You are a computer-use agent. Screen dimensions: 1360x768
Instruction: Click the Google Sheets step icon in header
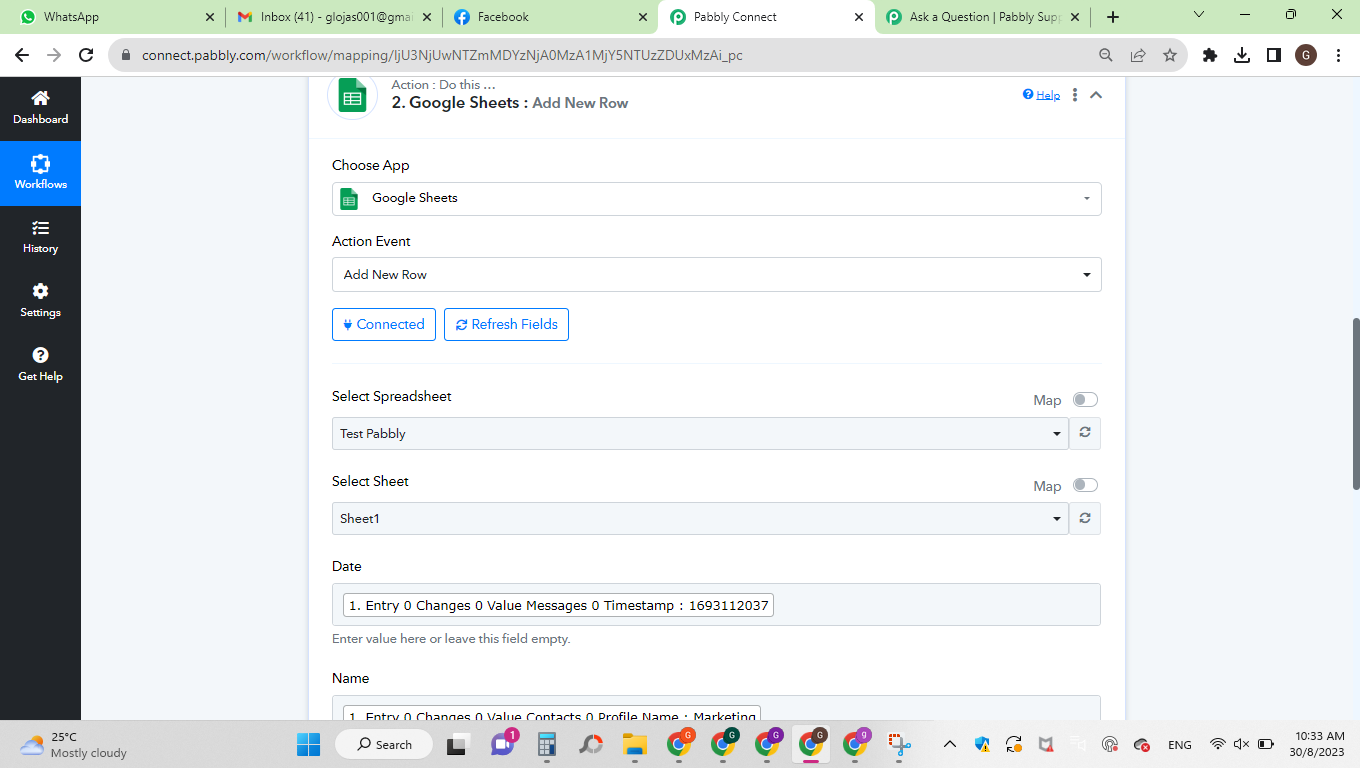(352, 97)
